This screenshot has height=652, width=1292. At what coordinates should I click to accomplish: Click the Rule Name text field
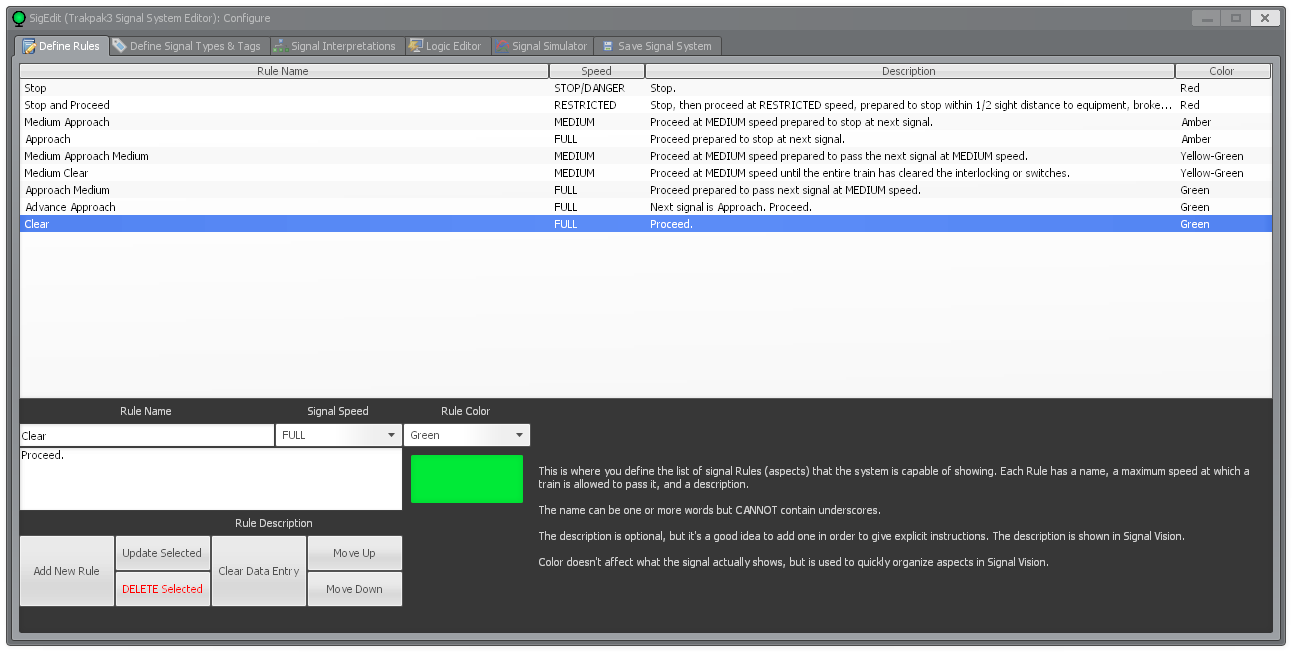pos(147,435)
